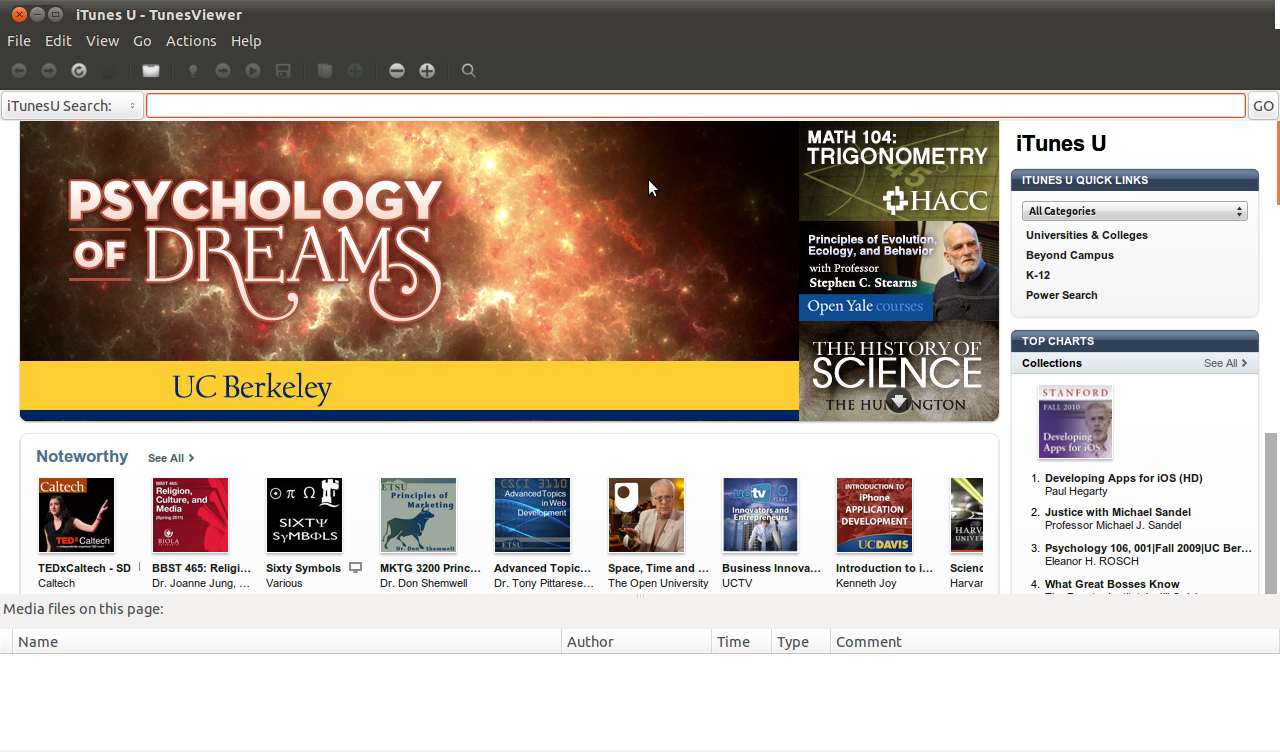The height and width of the screenshot is (752, 1280).
Task: Click the Author column header
Action: (x=637, y=642)
